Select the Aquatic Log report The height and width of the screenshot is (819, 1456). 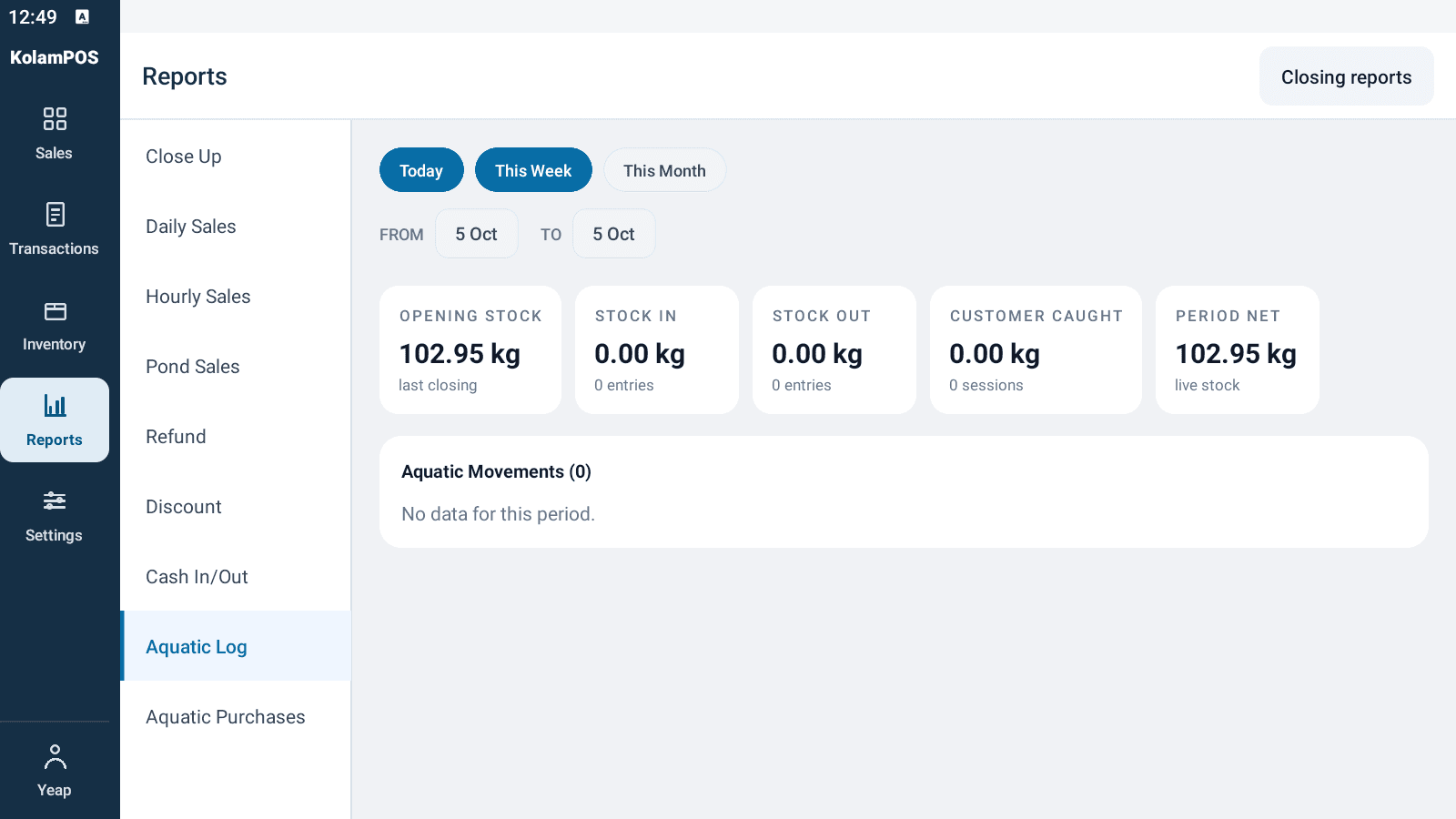[x=236, y=646]
